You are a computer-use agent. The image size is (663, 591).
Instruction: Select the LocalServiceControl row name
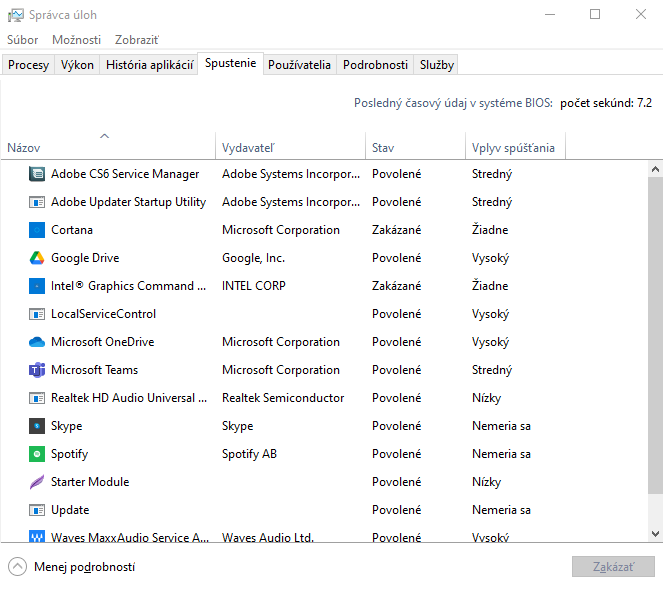click(104, 314)
